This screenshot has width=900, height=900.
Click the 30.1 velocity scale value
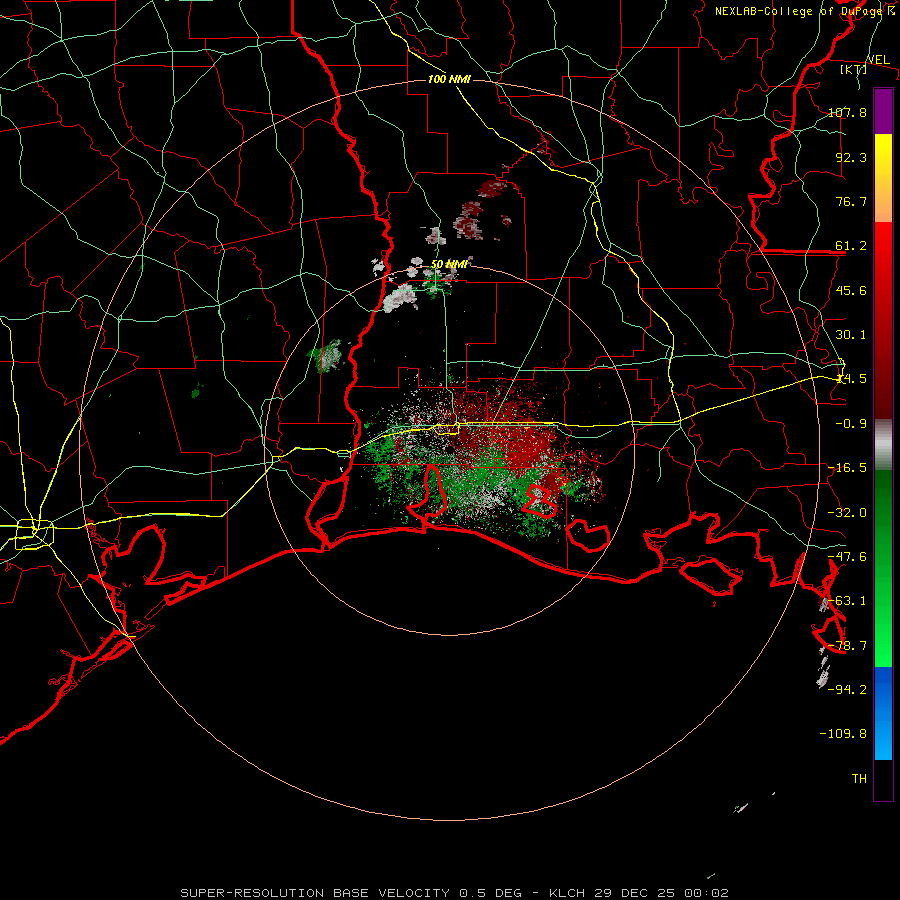click(851, 335)
